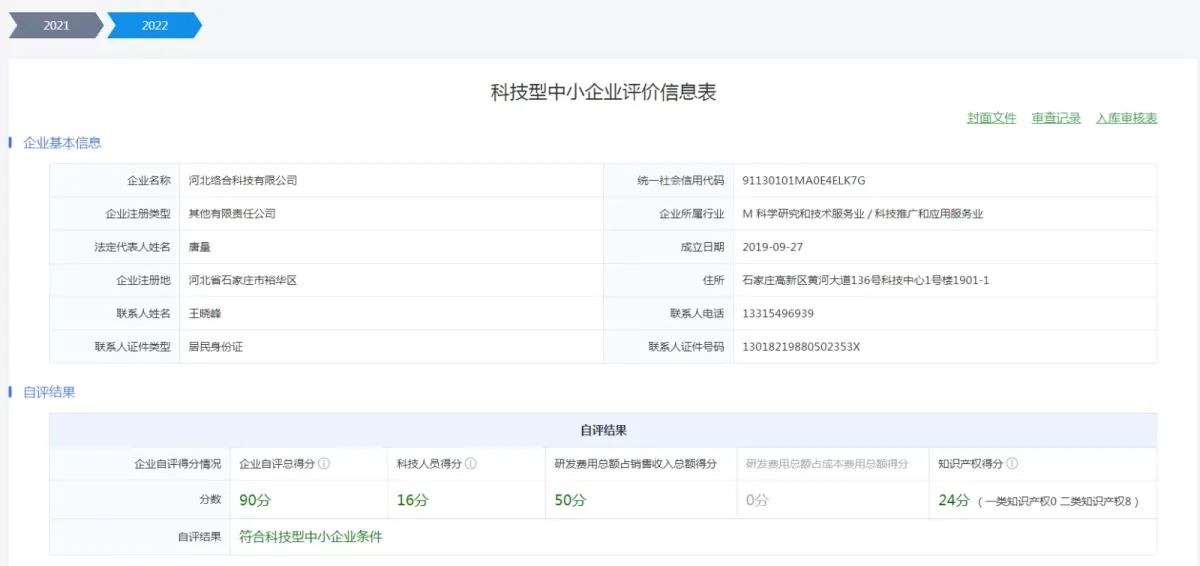Open the 封面文件 link
Screen dimensions: 1200x566
[x=991, y=118]
